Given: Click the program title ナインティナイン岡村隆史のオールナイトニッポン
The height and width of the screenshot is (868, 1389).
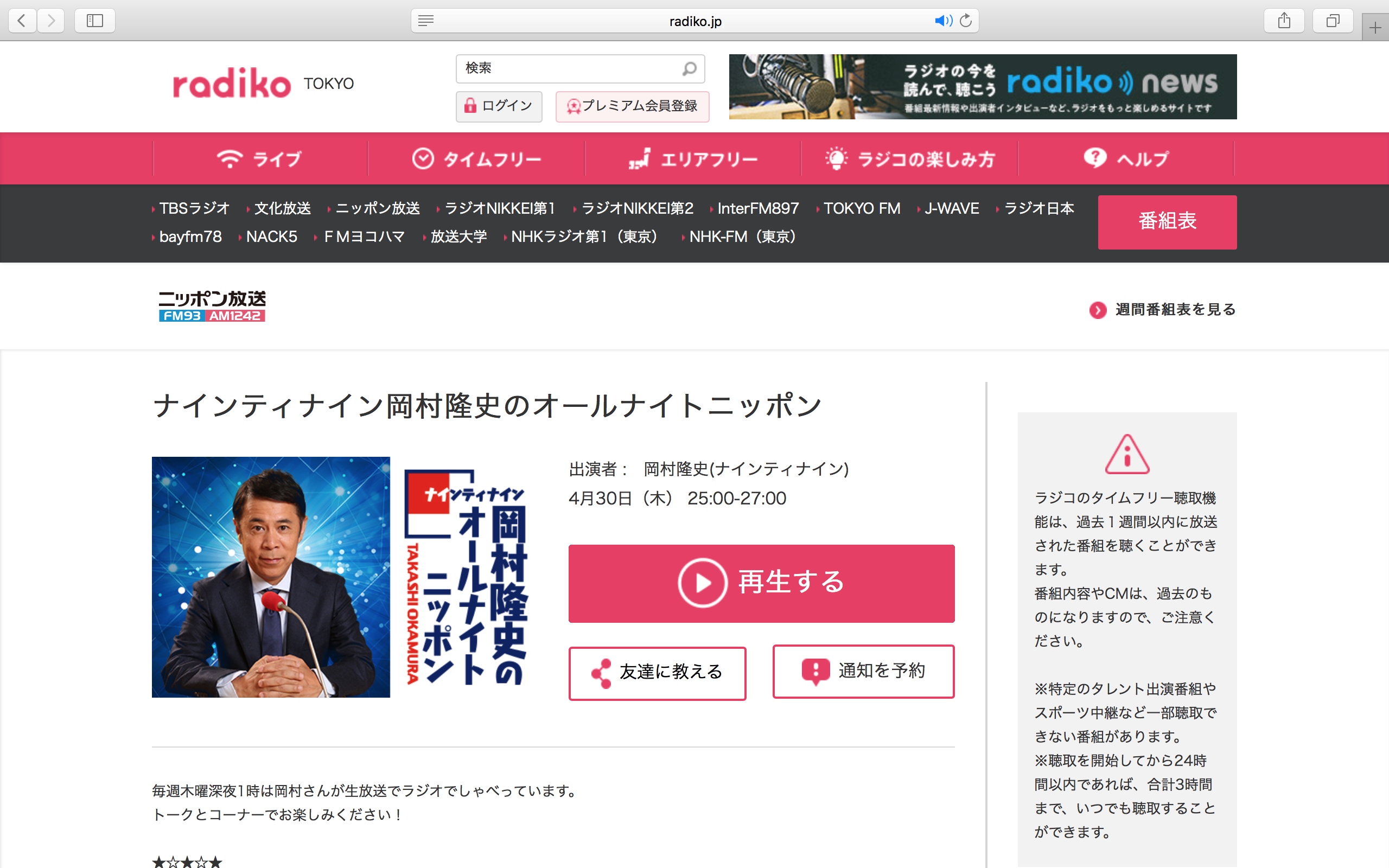Looking at the screenshot, I should (x=488, y=406).
